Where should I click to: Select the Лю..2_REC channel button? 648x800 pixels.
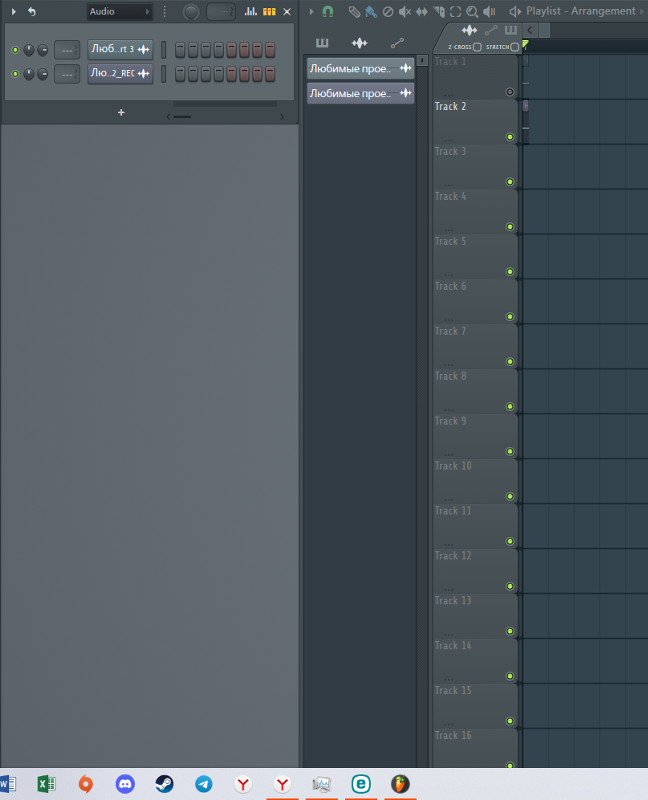pos(120,74)
